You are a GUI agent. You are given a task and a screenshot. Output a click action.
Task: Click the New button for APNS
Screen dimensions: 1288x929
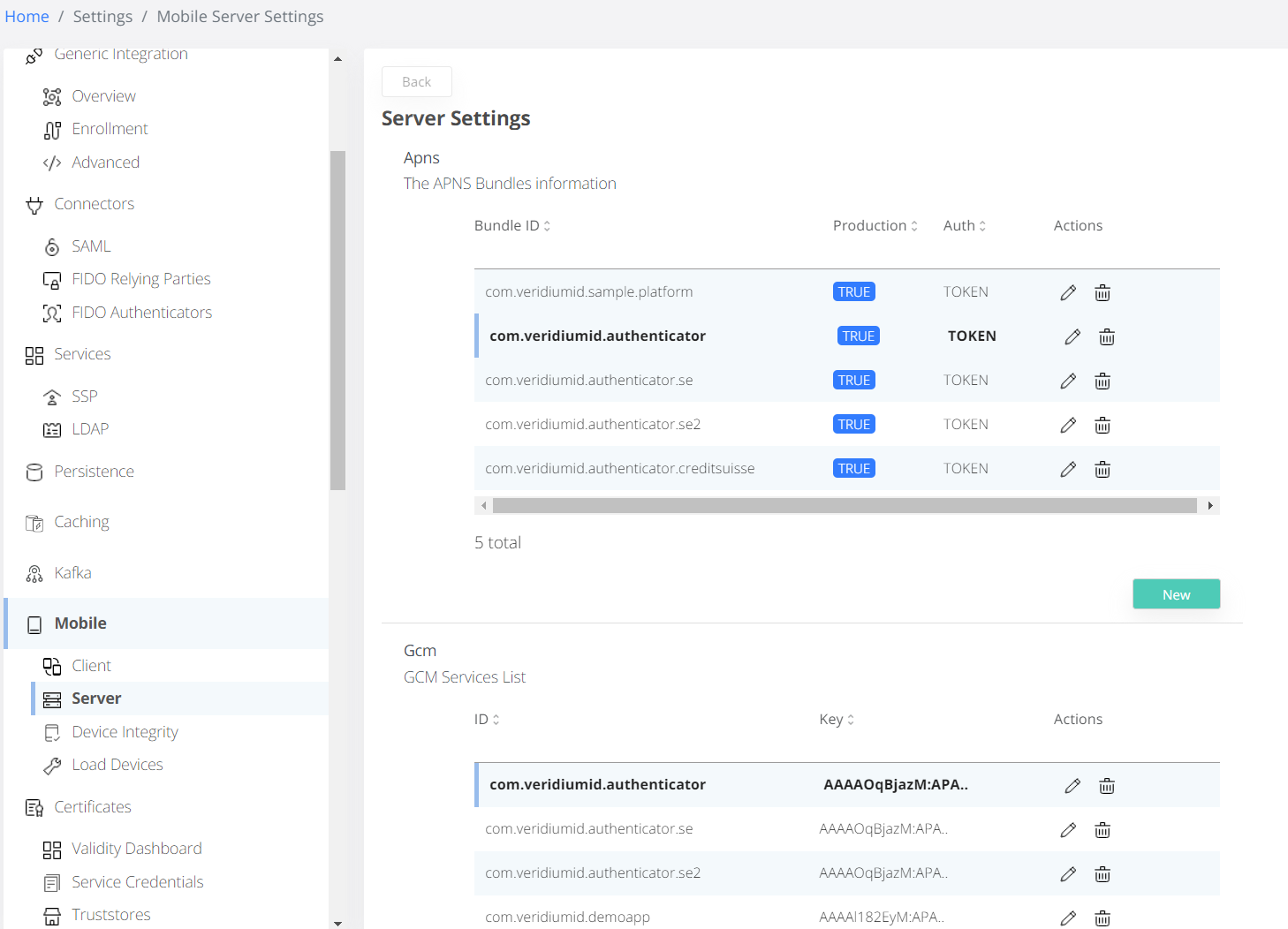point(1176,594)
